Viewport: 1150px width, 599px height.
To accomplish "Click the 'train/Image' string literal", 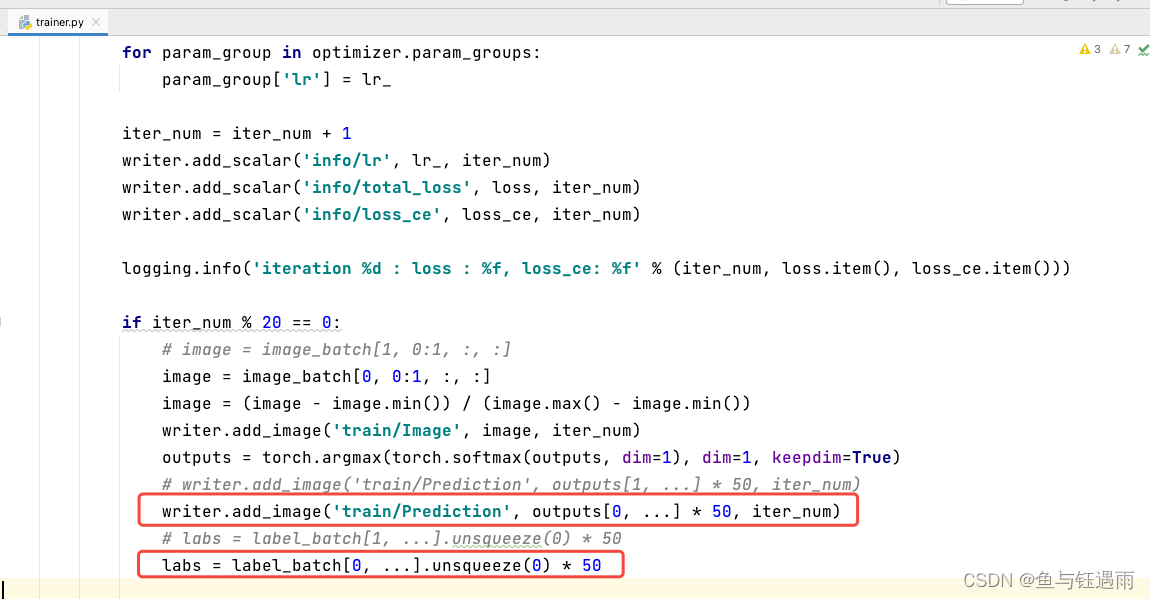I will pyautogui.click(x=396, y=430).
